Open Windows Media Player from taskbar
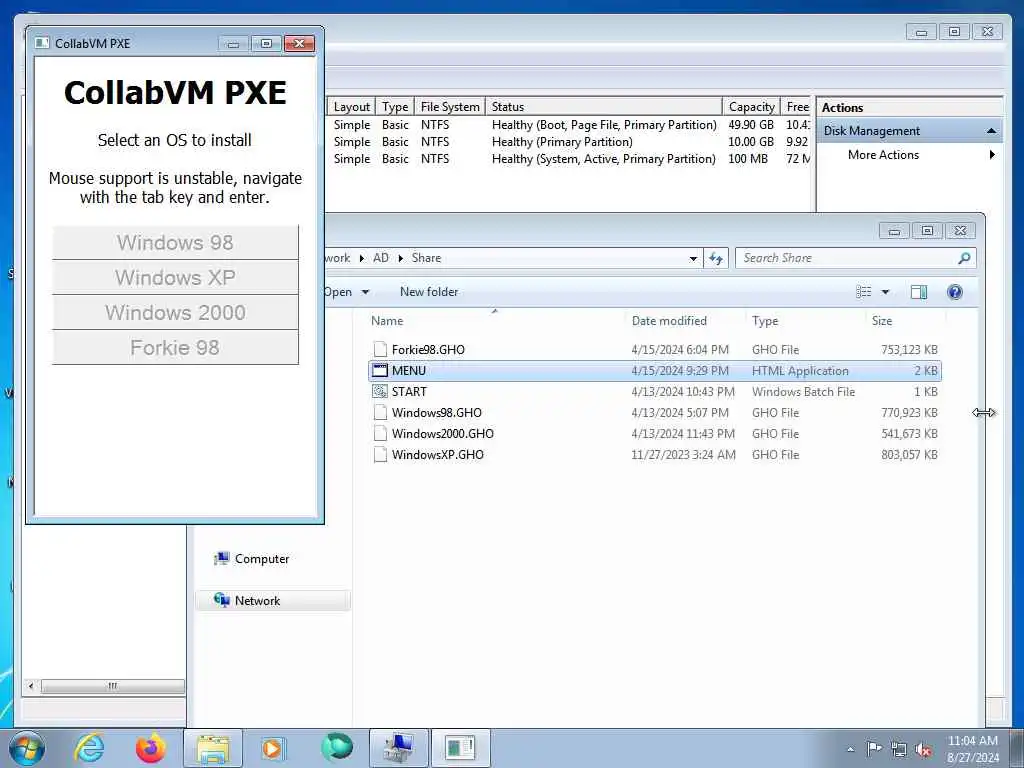This screenshot has height=768, width=1024. (272, 748)
